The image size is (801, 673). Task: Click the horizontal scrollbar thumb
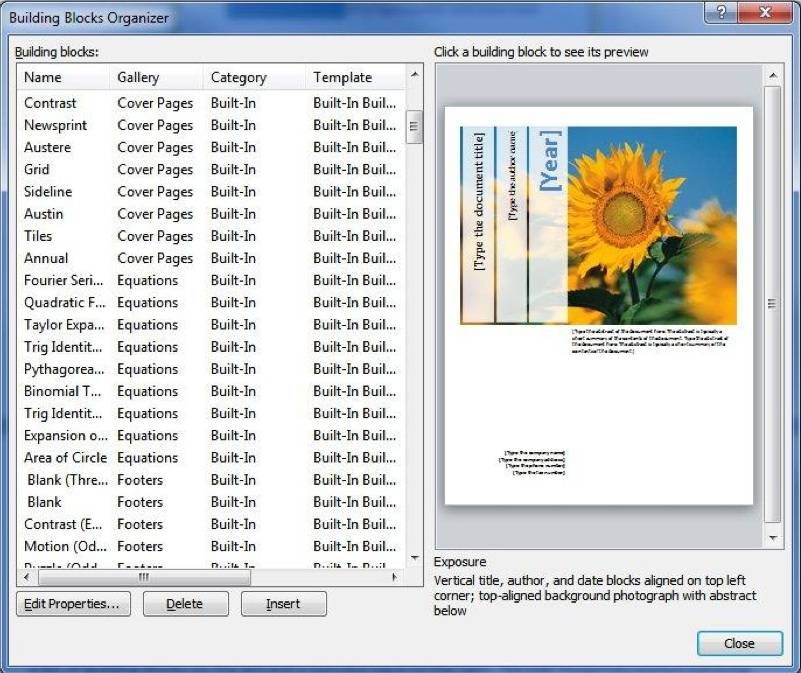pyautogui.click(x=144, y=577)
